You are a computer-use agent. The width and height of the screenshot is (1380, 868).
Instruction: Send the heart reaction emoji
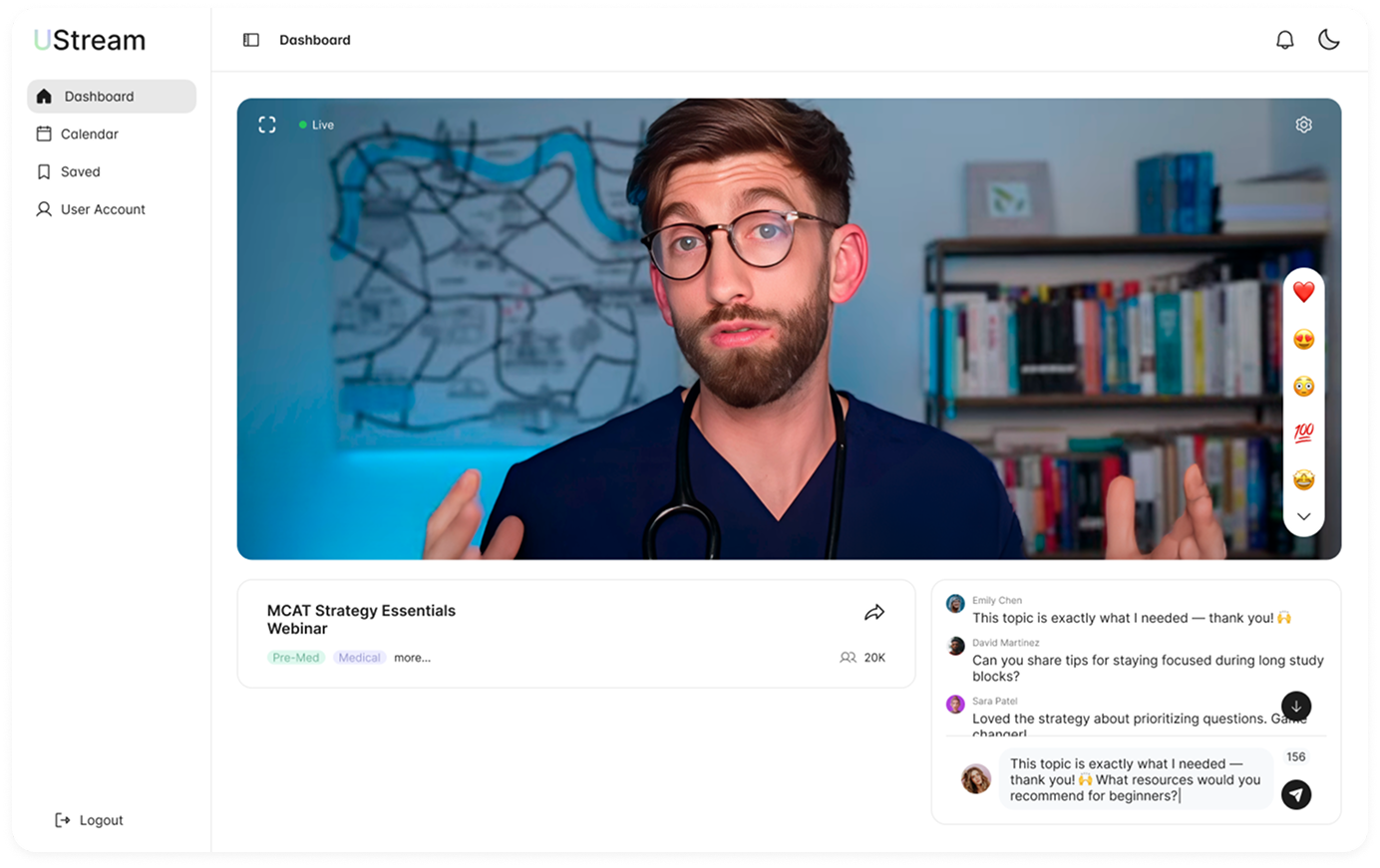(x=1303, y=291)
